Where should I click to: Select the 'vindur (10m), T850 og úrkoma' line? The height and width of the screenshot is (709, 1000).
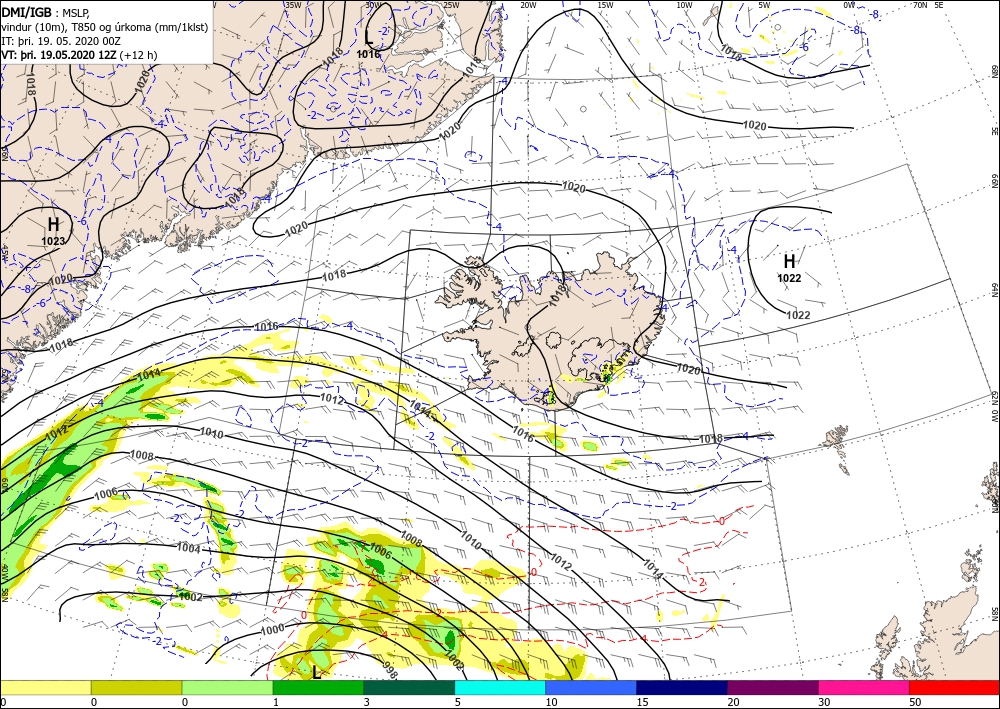pos(105,26)
